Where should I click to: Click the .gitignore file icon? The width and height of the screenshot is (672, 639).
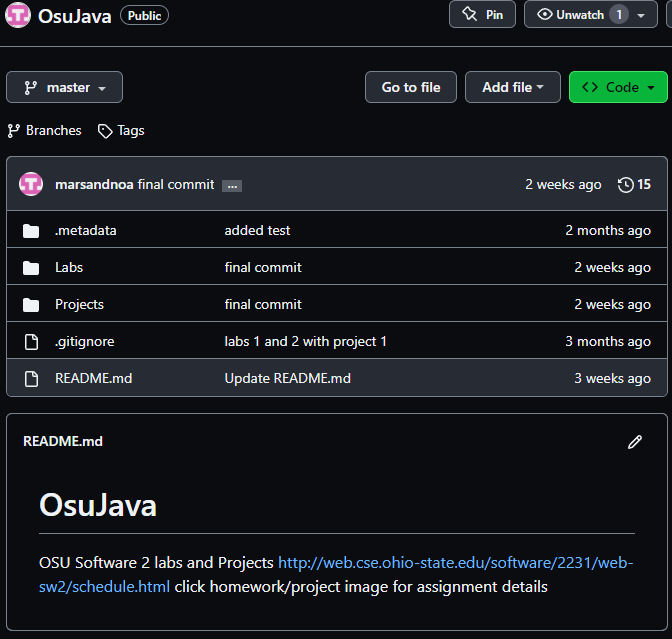pyautogui.click(x=31, y=341)
